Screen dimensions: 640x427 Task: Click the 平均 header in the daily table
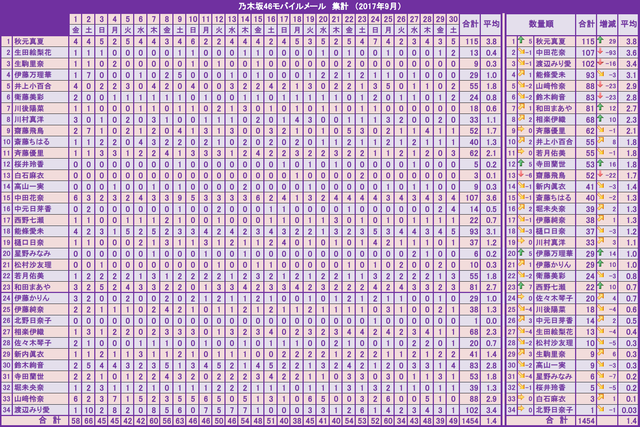[491, 24]
